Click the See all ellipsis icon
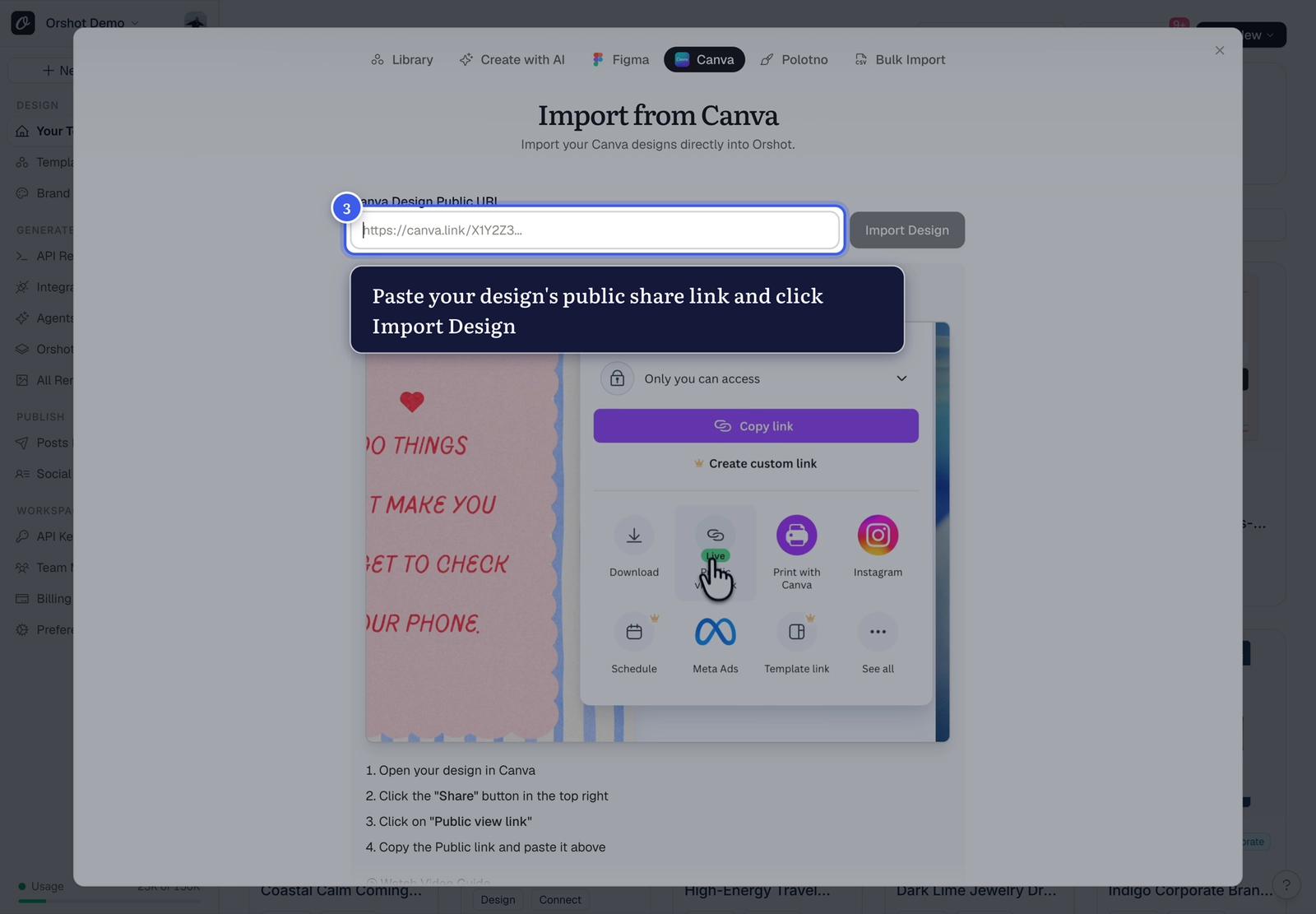Screen dimensions: 1316x914 (x=878, y=632)
